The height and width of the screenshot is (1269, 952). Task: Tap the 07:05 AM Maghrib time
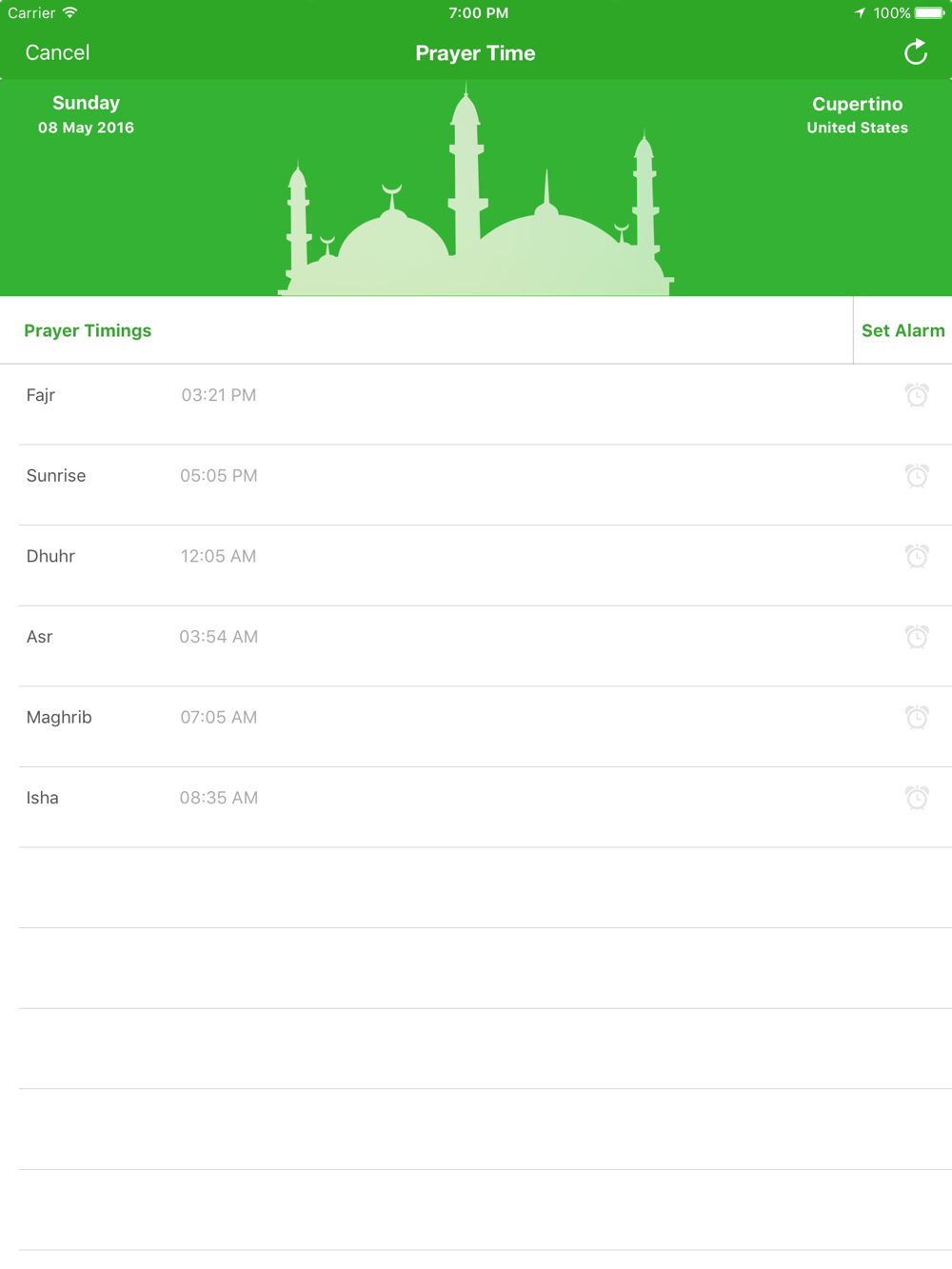click(x=219, y=717)
